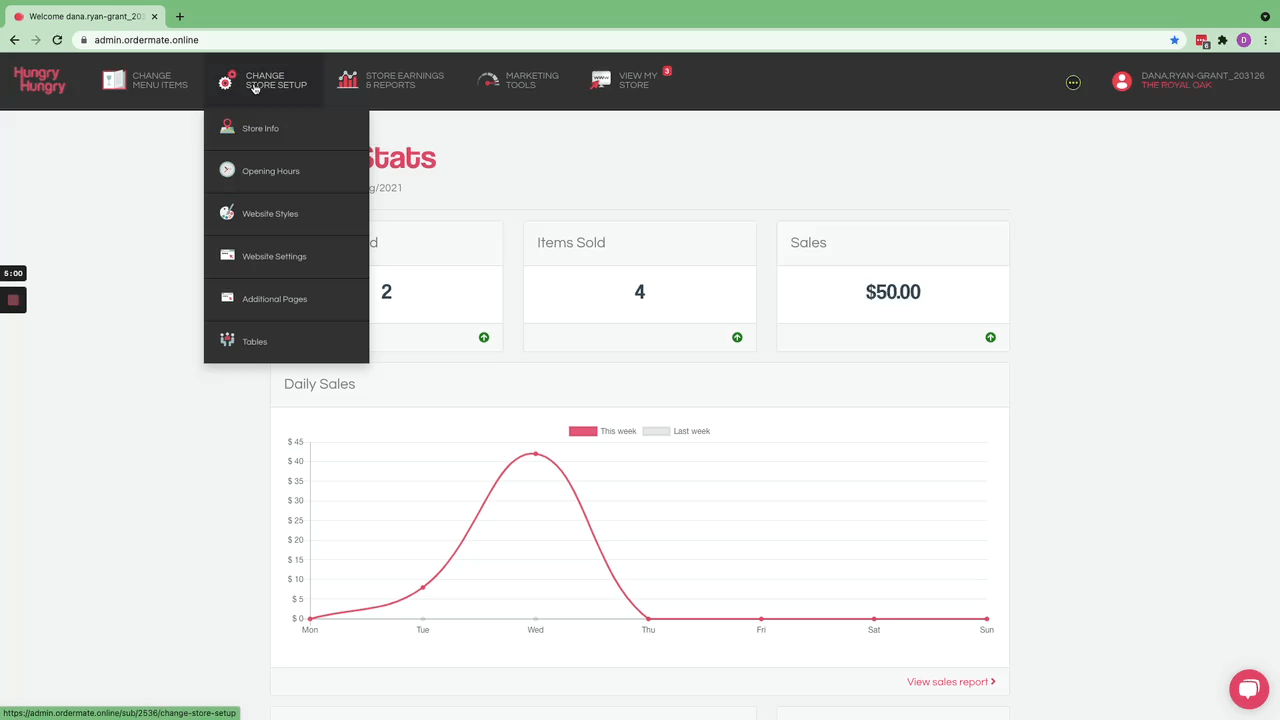The height and width of the screenshot is (720, 1280).
Task: Click the yellow ellipsis circle icon
Action: pos(1073,82)
